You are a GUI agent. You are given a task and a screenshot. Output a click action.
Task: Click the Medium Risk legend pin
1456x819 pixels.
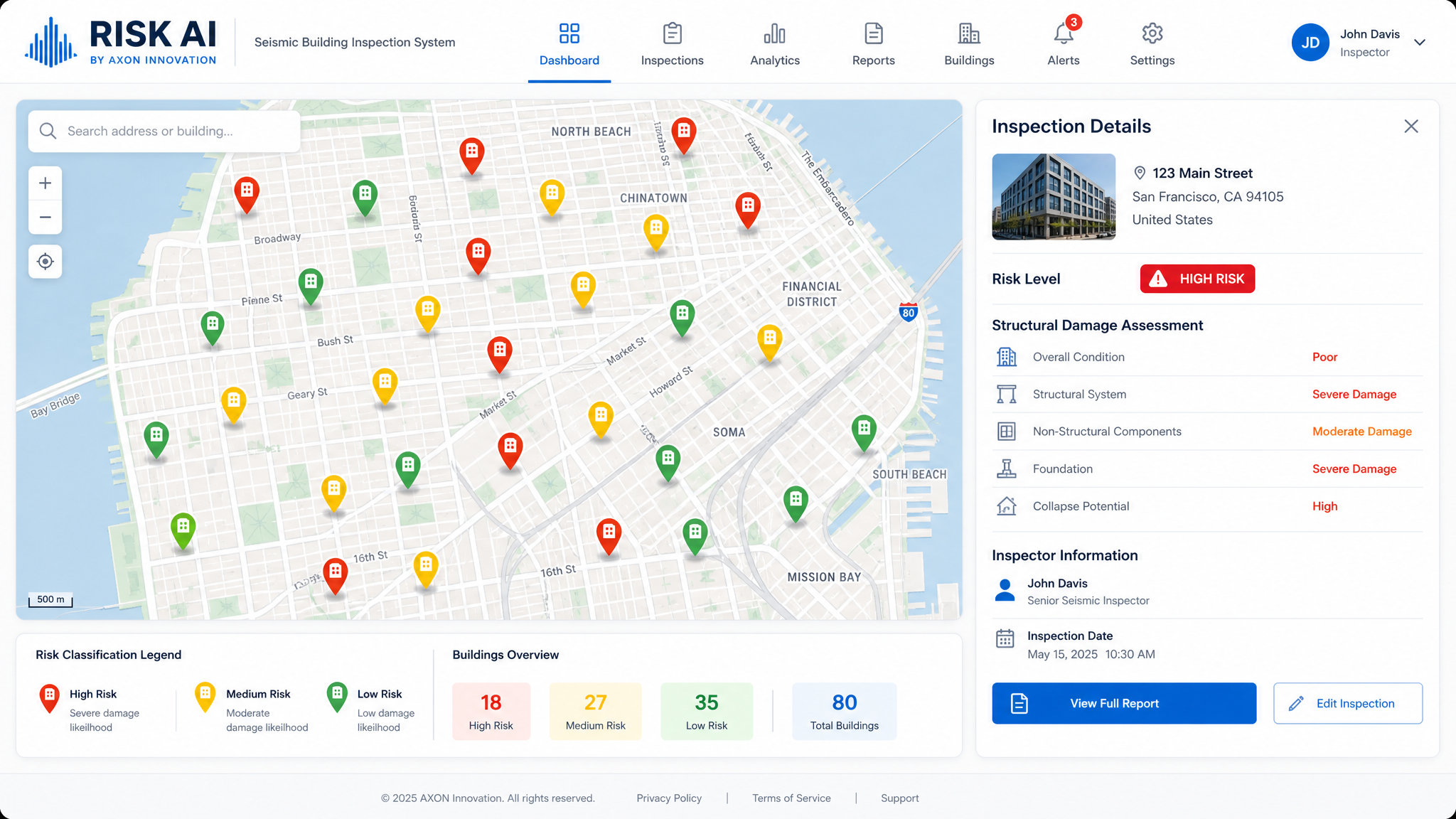point(205,697)
